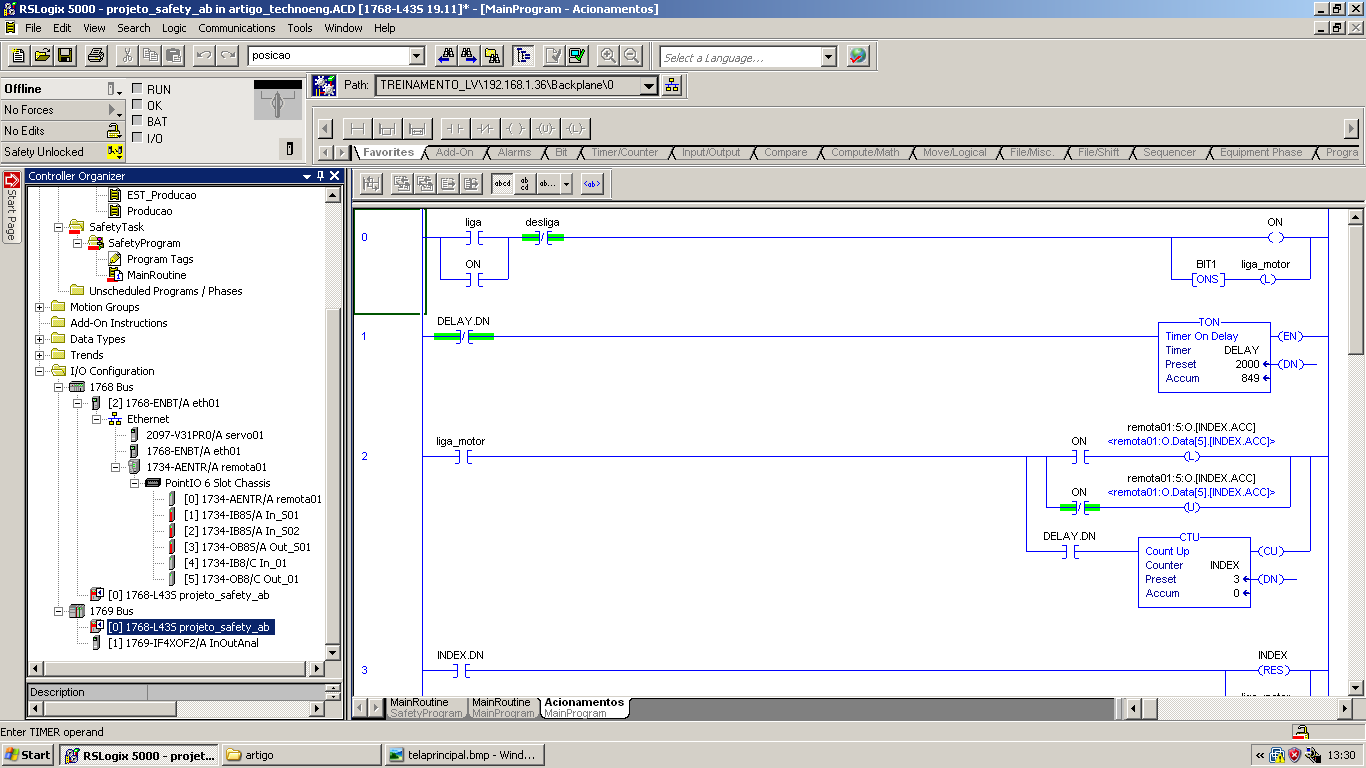Click the Windows Start button
This screenshot has height=768, width=1366.
[x=28, y=755]
